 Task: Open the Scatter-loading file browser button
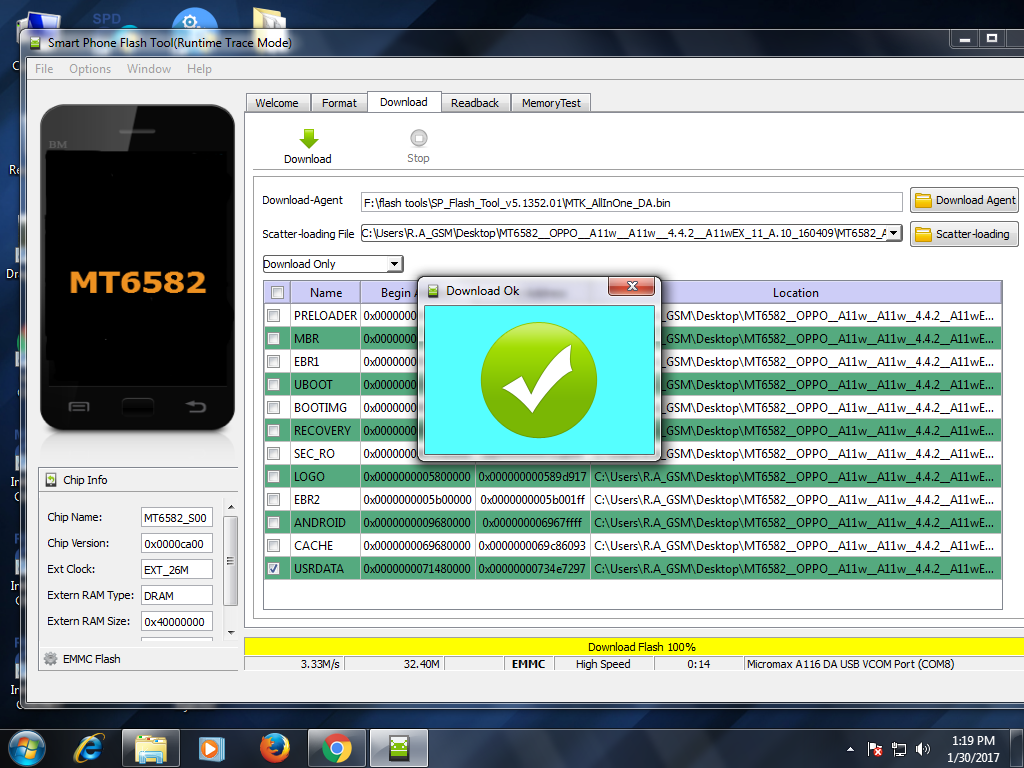click(962, 234)
